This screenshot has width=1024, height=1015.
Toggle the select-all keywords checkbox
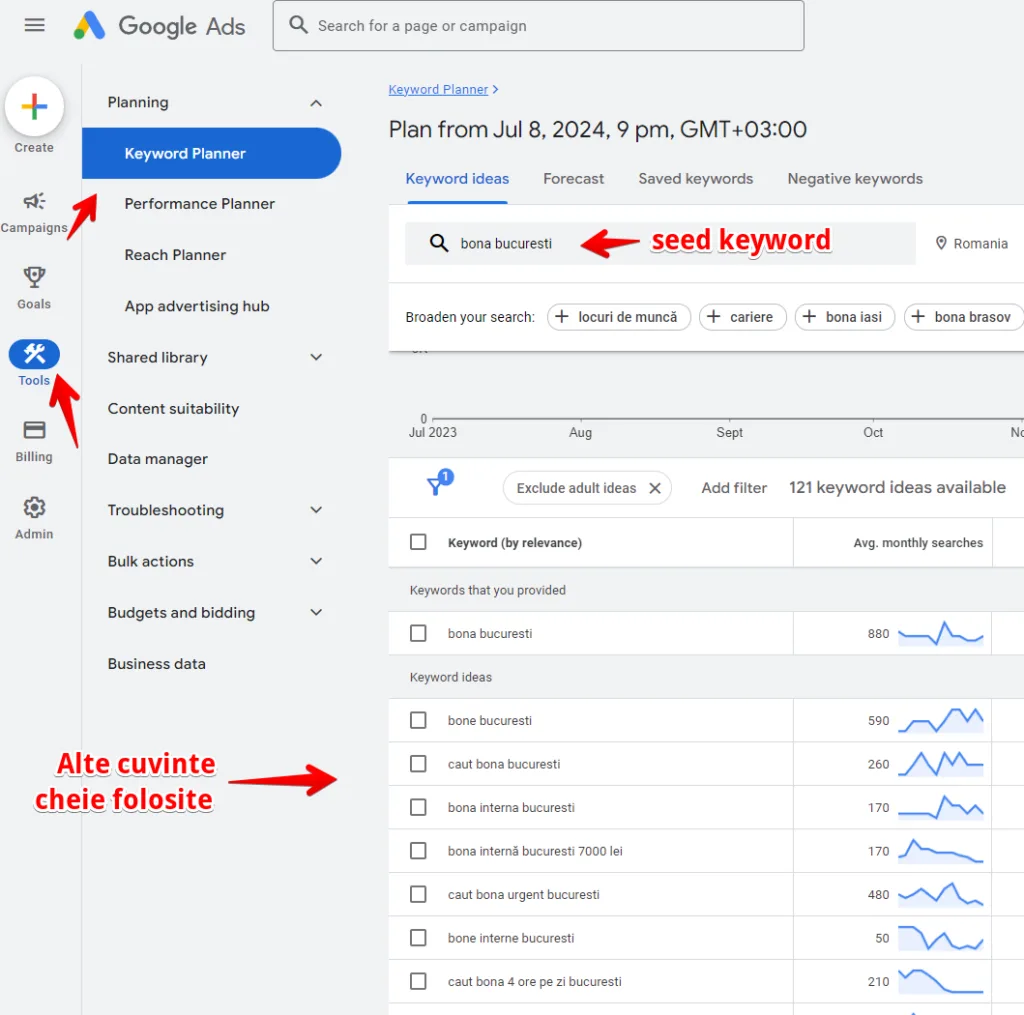tap(418, 542)
